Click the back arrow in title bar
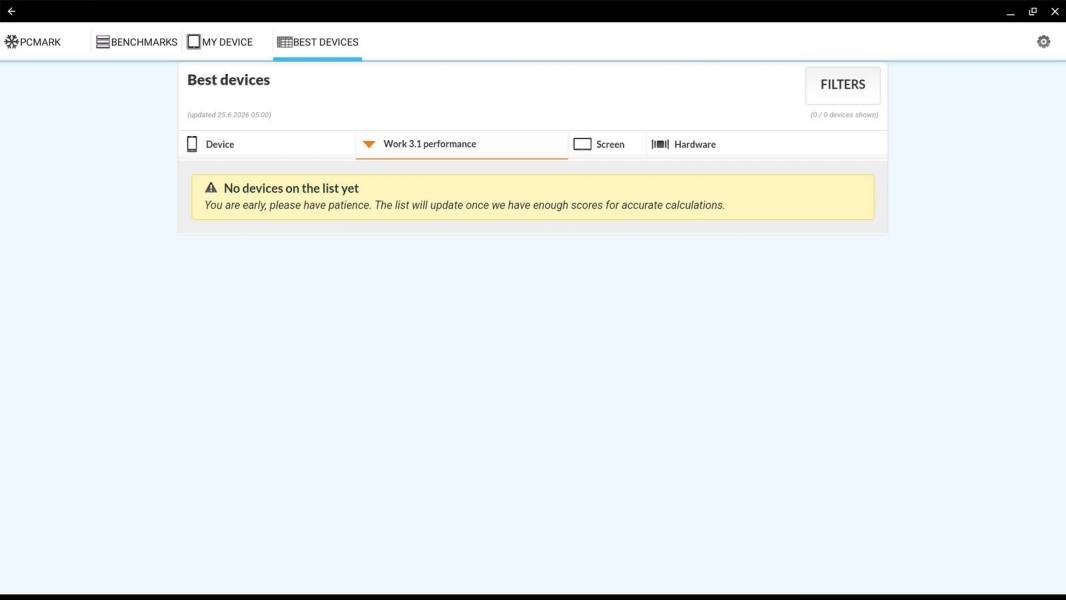 point(12,11)
